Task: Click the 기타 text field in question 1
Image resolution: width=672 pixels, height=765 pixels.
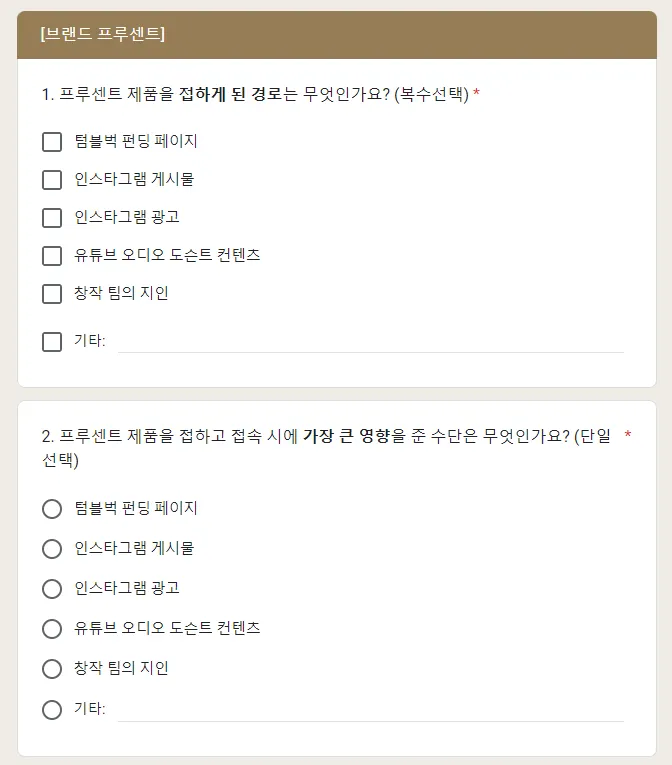Action: coord(371,342)
